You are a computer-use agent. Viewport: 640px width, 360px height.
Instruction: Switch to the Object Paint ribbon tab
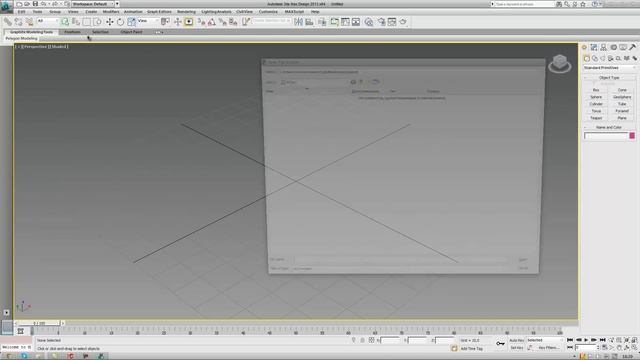point(131,32)
